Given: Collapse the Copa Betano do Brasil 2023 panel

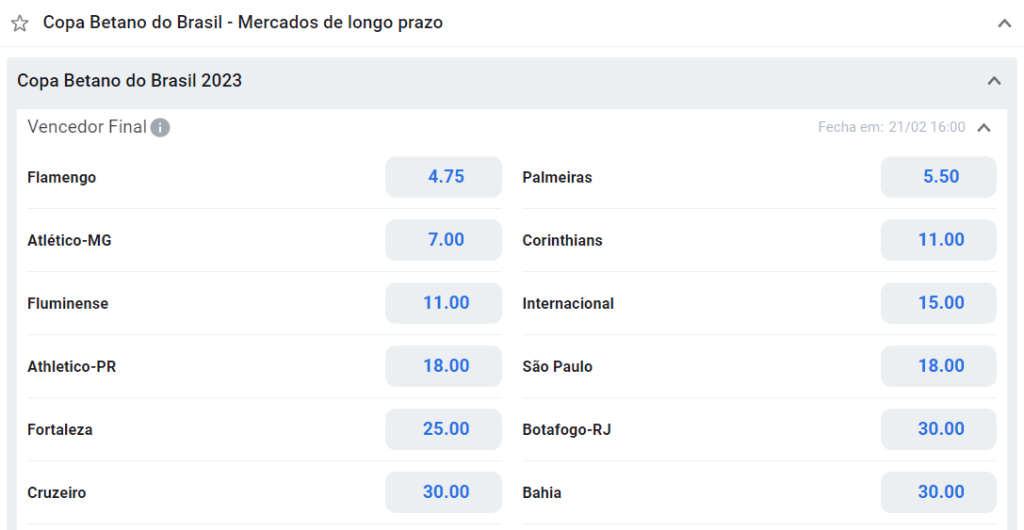Looking at the screenshot, I should [x=994, y=81].
